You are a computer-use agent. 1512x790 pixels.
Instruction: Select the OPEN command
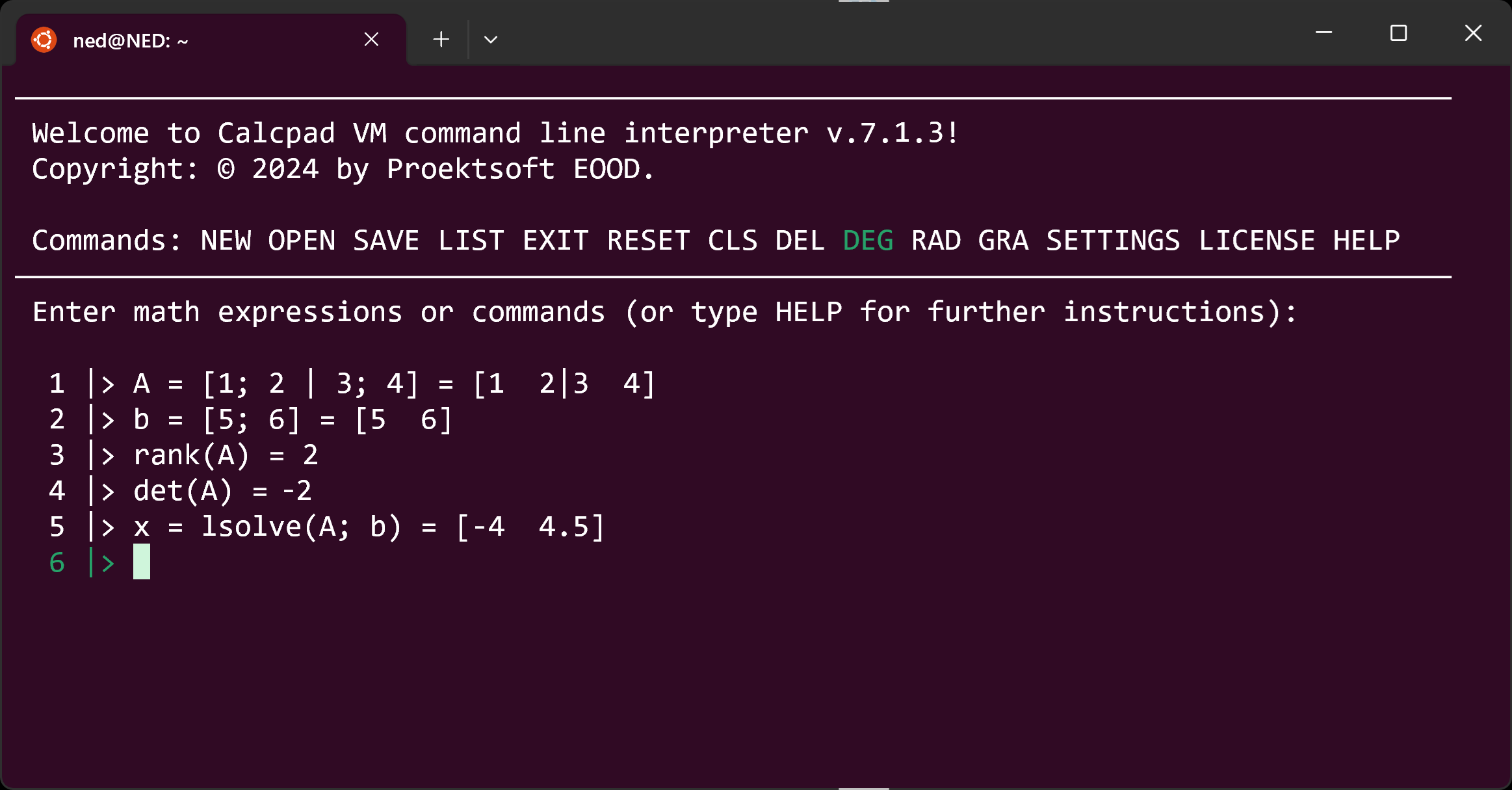pyautogui.click(x=300, y=240)
